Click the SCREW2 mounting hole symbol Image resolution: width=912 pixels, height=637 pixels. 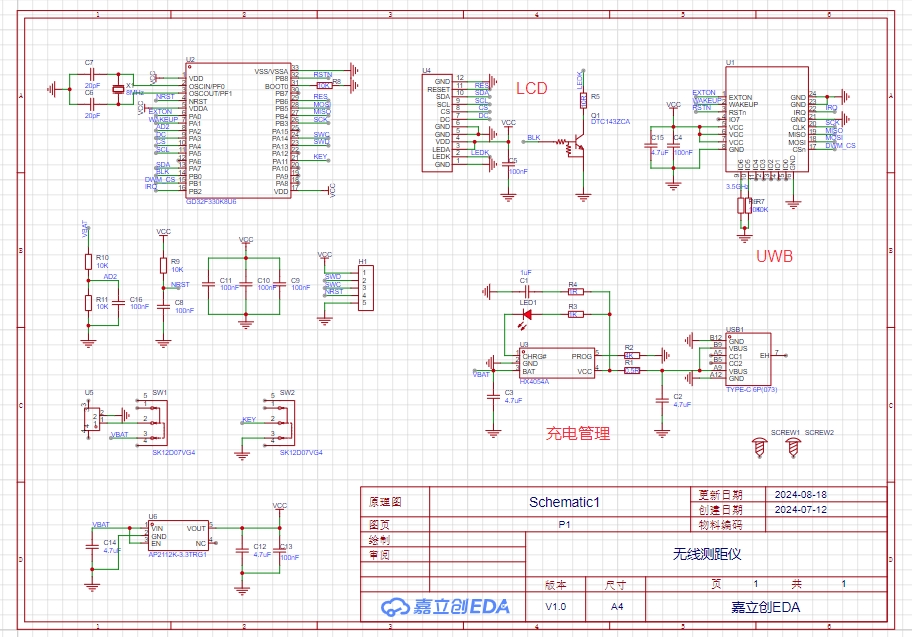point(793,447)
